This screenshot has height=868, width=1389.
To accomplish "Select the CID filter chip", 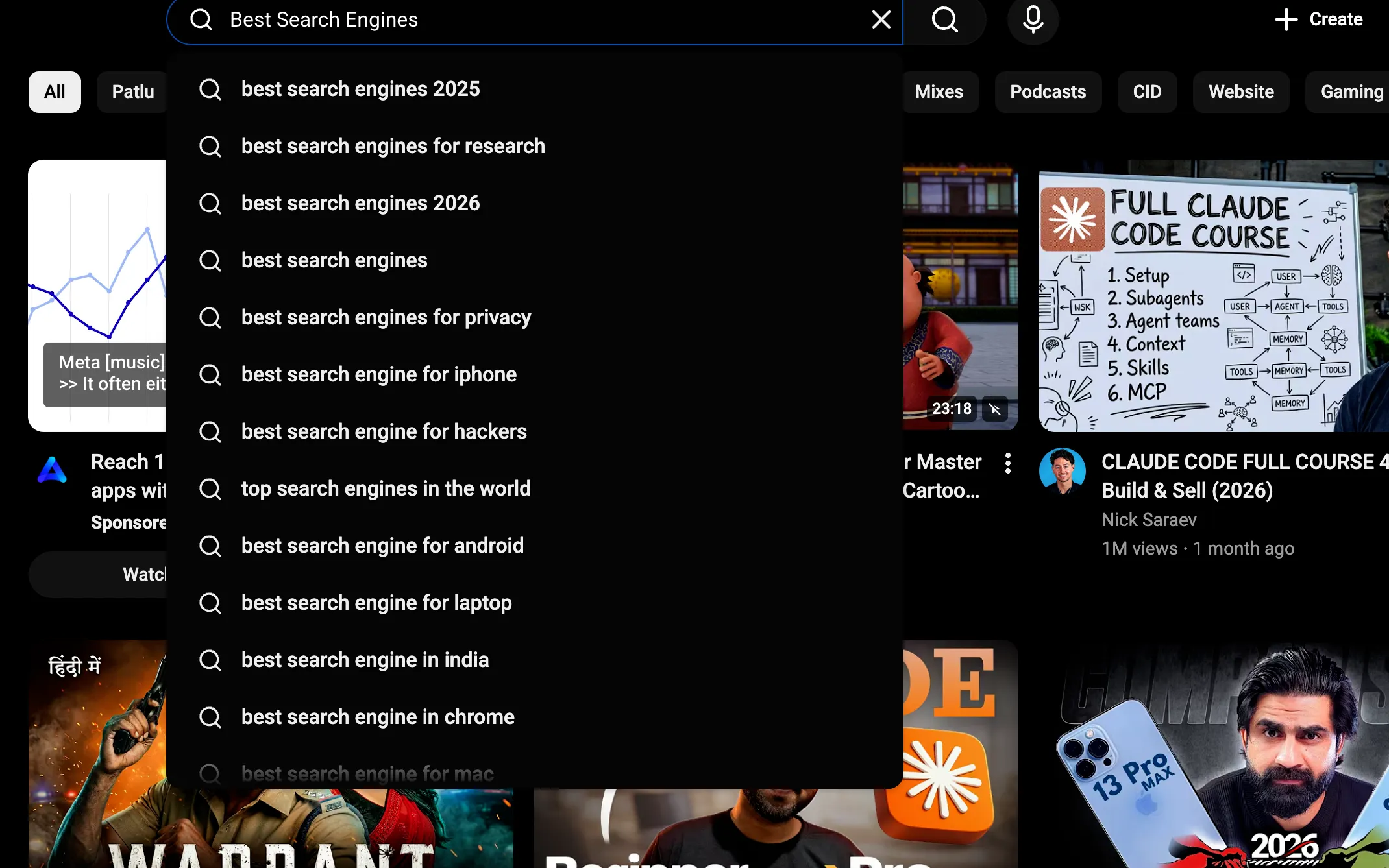I will coord(1146,91).
